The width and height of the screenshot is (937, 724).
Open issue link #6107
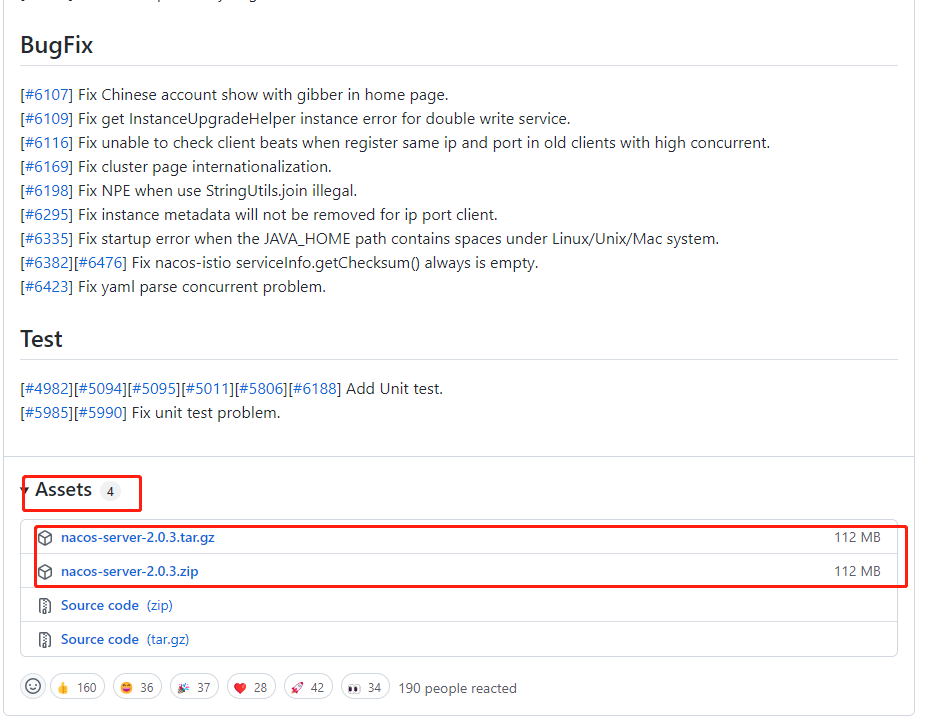47,95
